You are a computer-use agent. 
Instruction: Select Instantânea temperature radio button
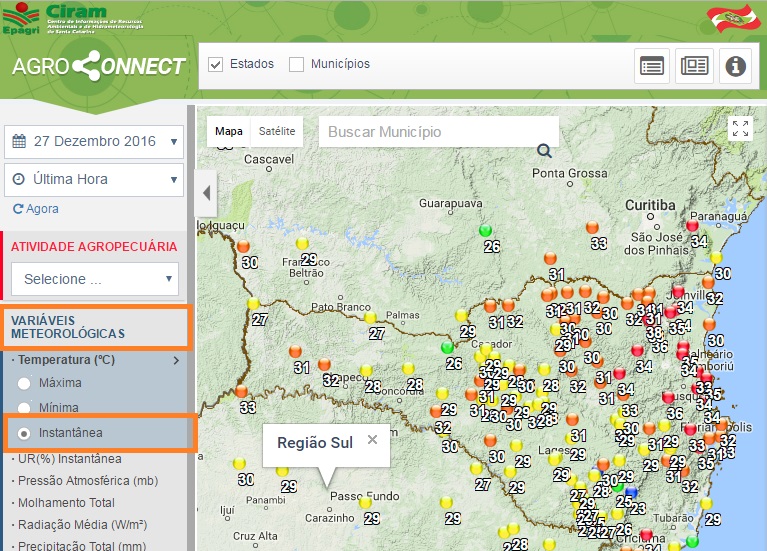point(24,433)
